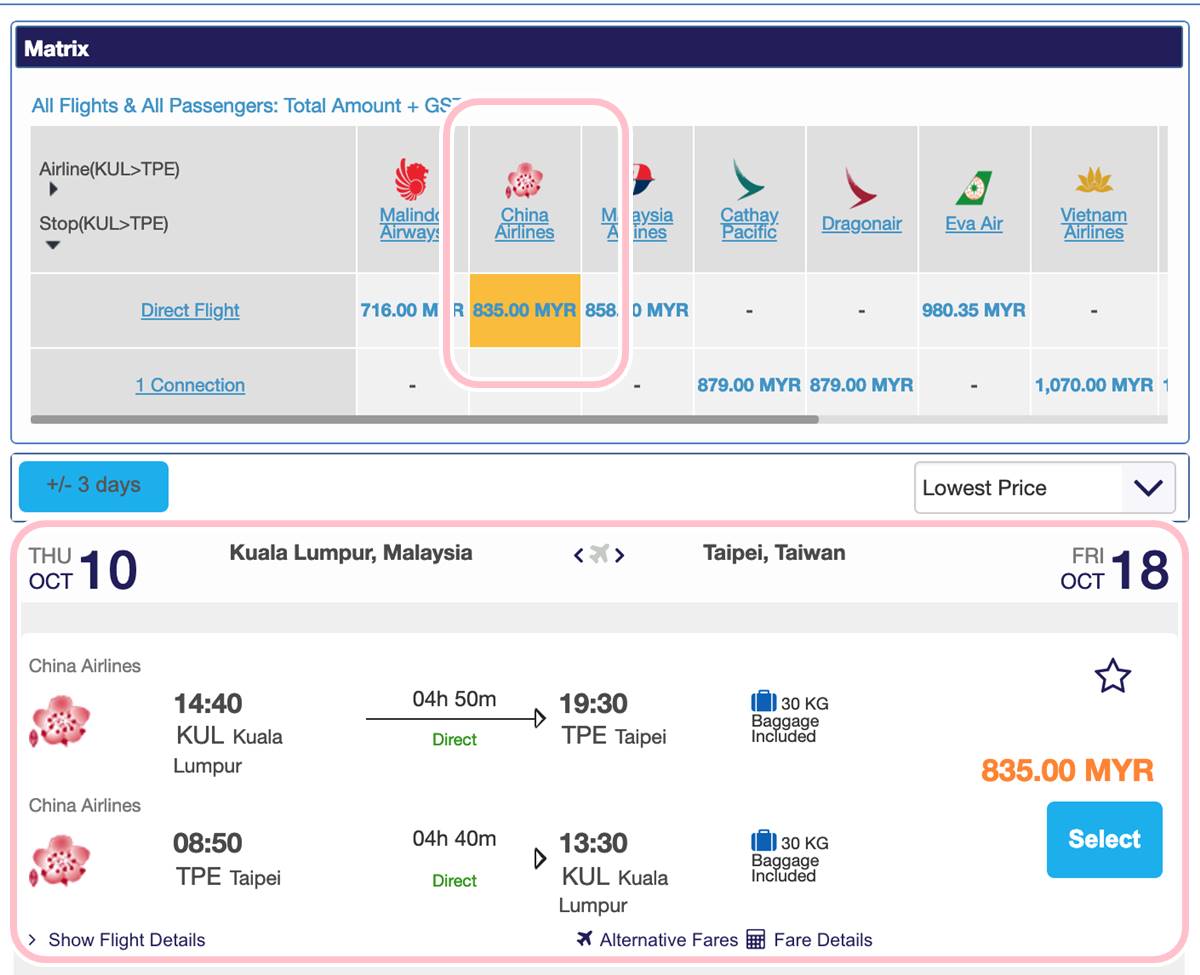Click the 1,070.00 MYR Vietnam Airlines fare
Viewport: 1200px width, 975px height.
pos(1094,385)
